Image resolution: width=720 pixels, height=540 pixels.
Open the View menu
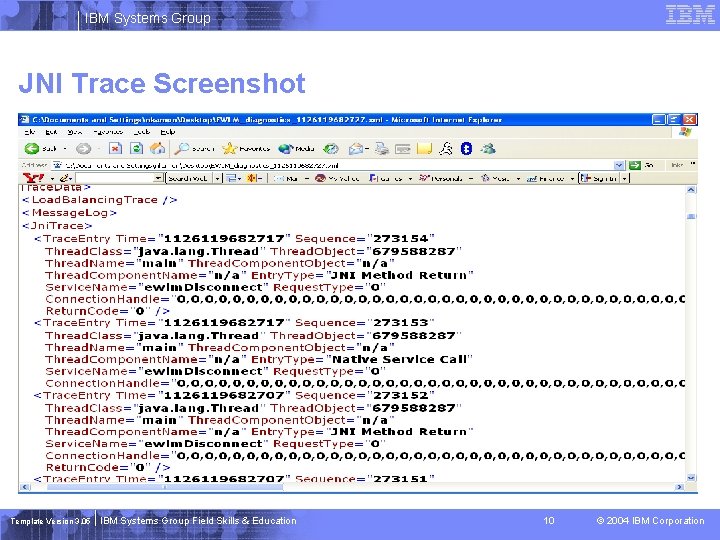click(x=75, y=132)
